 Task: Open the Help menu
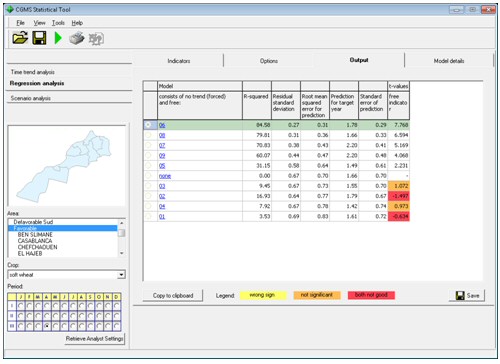77,23
